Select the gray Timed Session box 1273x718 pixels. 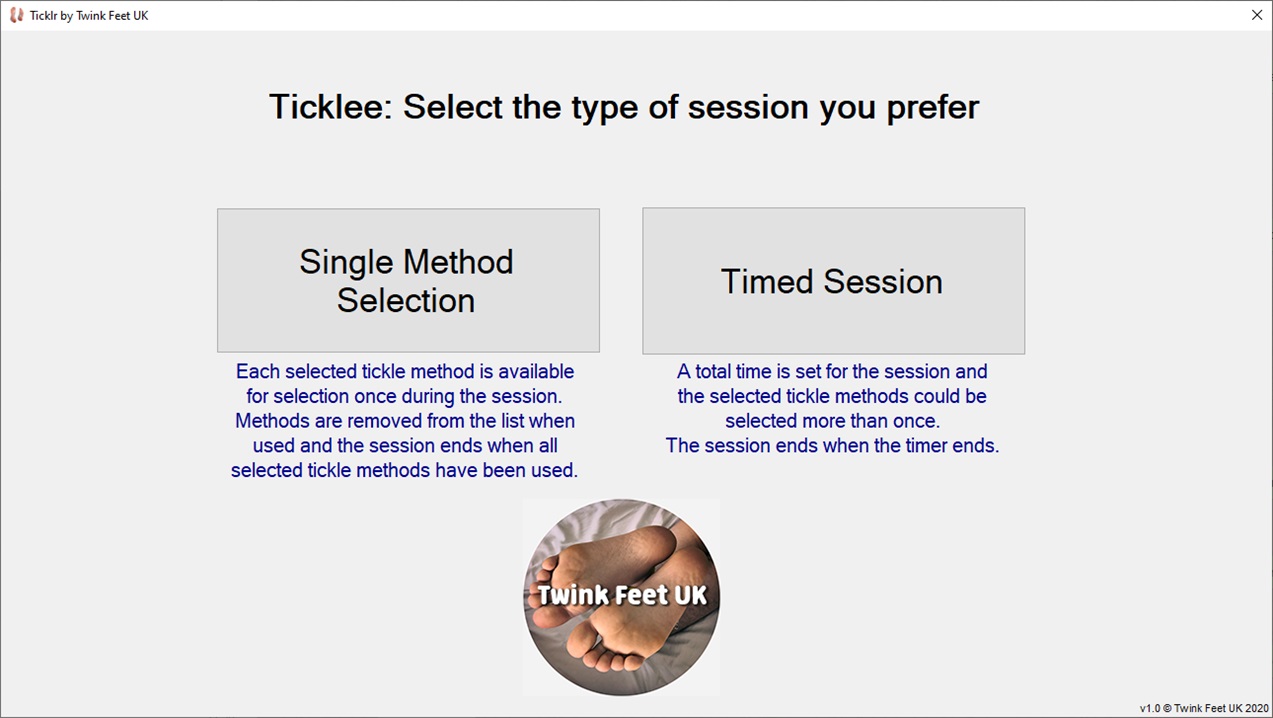click(x=832, y=281)
